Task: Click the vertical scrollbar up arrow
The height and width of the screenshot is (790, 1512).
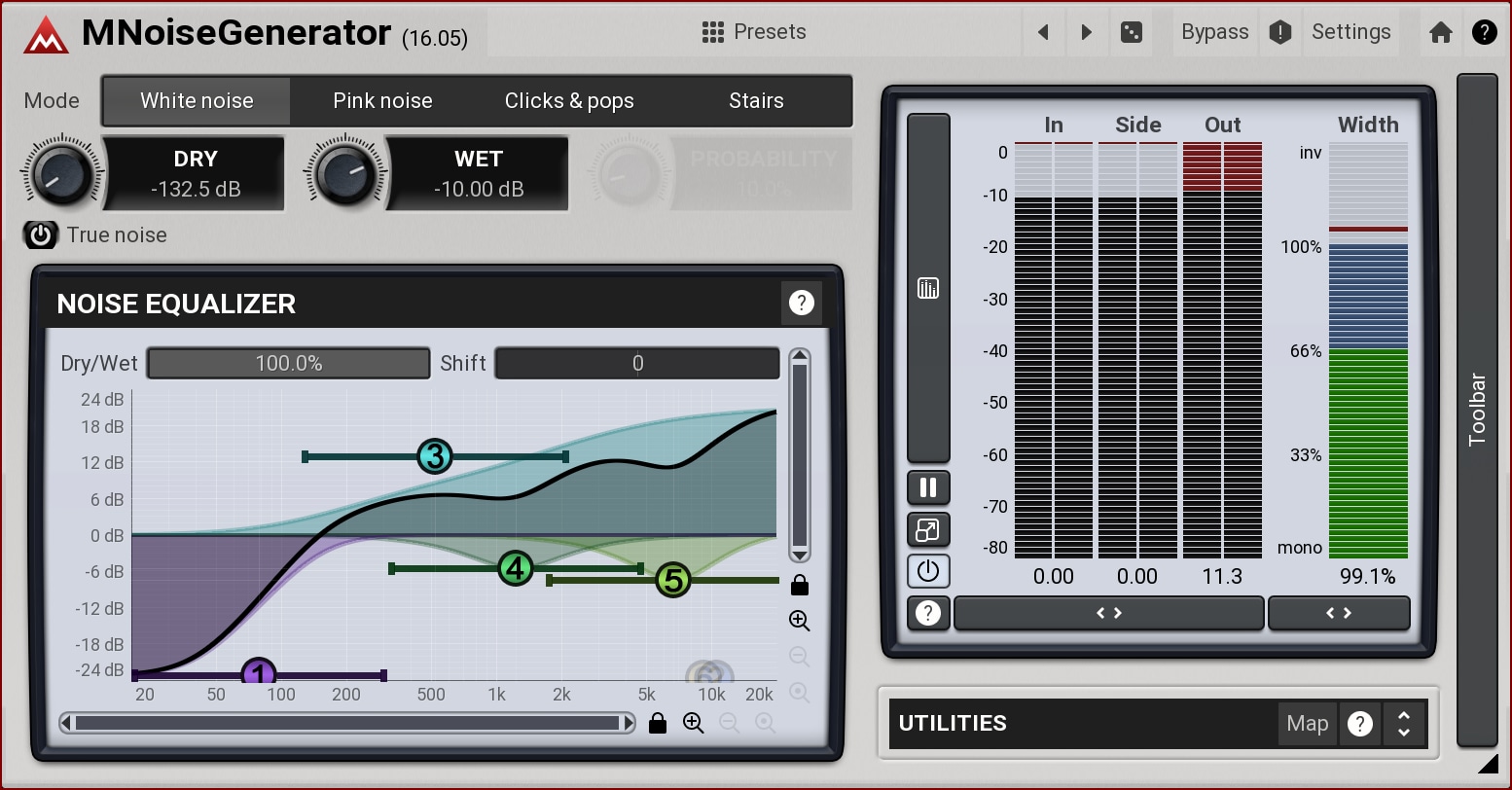Action: click(800, 356)
